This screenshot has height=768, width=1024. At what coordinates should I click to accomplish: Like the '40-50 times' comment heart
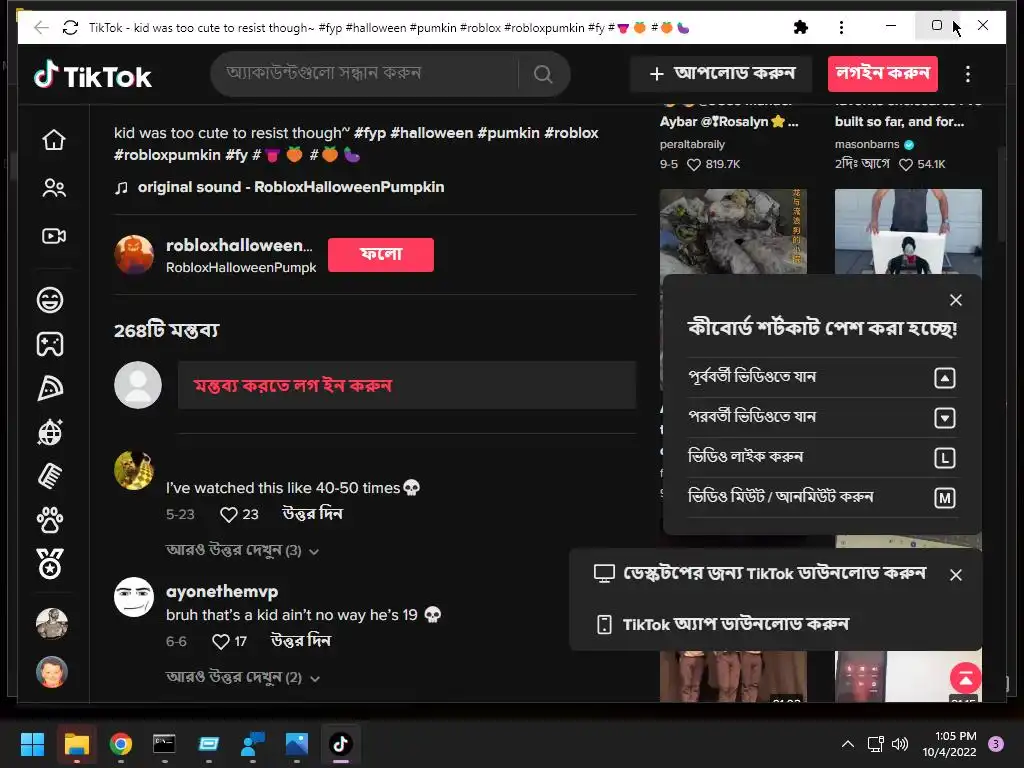(229, 515)
